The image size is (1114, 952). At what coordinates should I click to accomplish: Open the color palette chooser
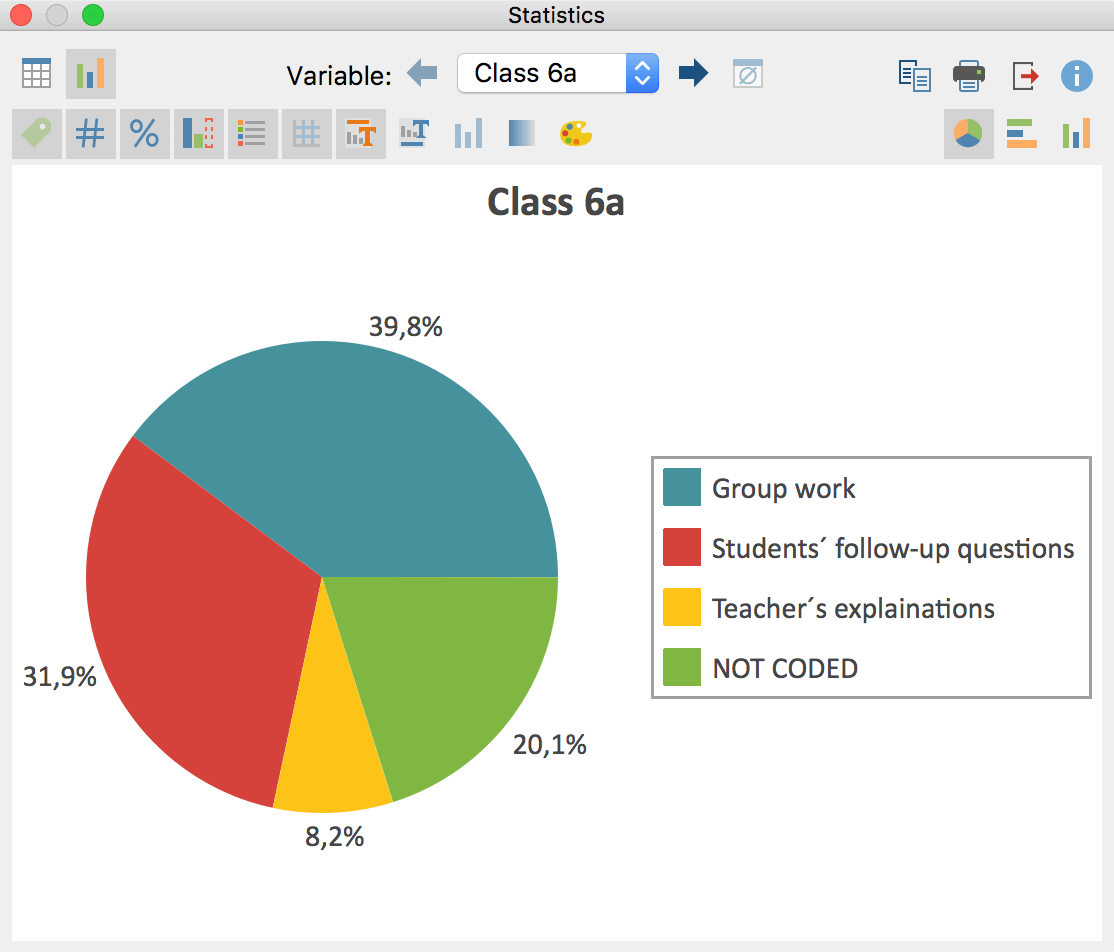[x=575, y=133]
